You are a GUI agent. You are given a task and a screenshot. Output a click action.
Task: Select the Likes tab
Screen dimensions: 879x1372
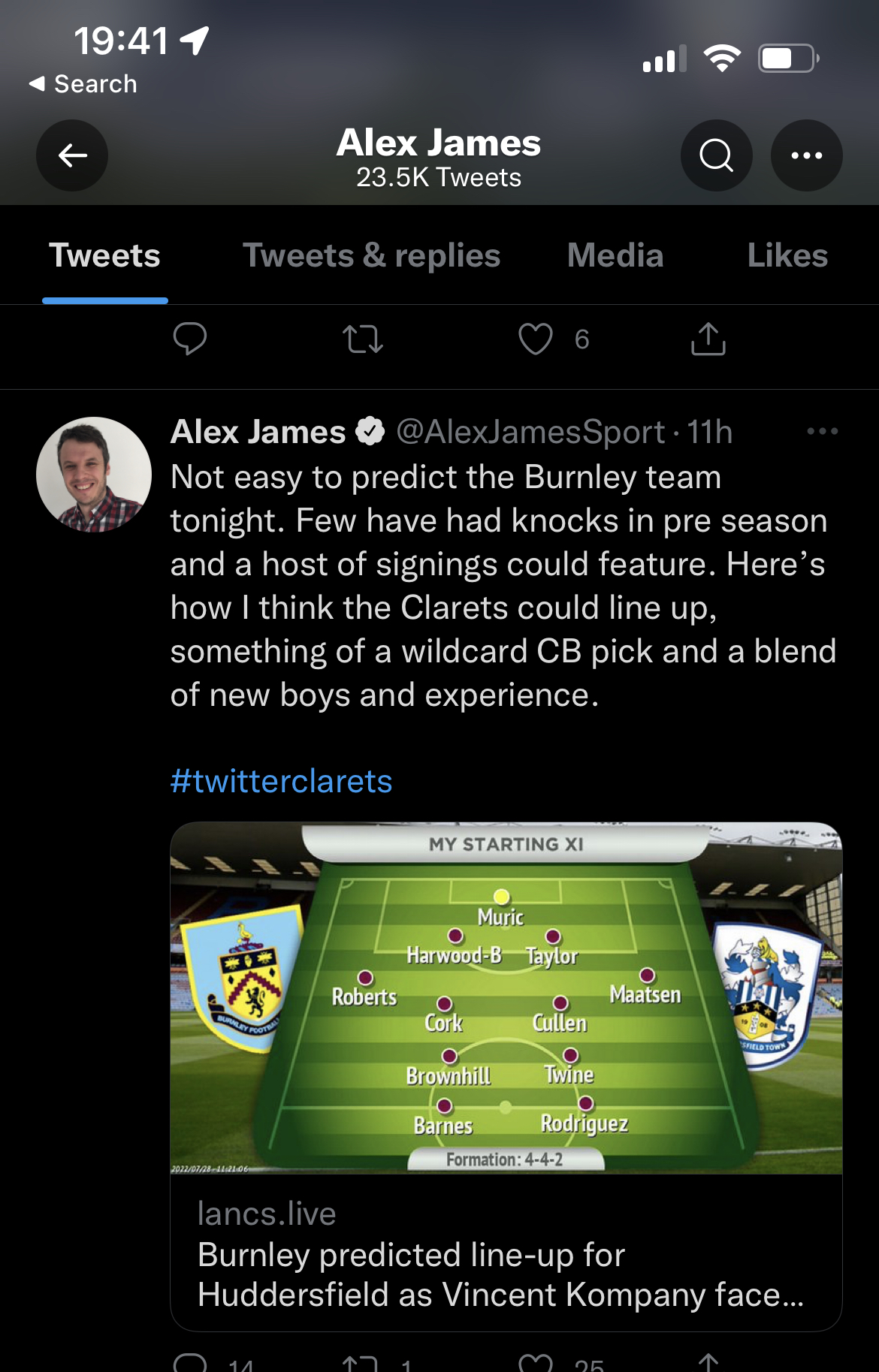tap(787, 256)
